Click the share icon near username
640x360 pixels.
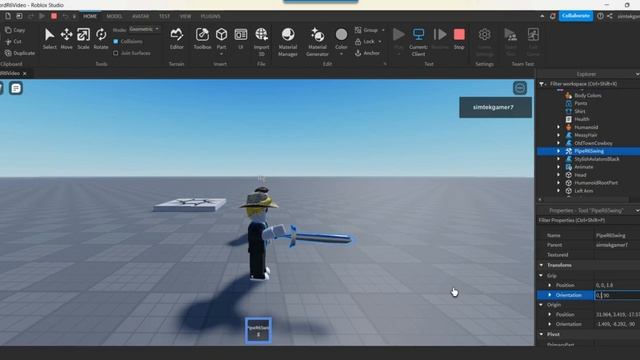point(609,16)
